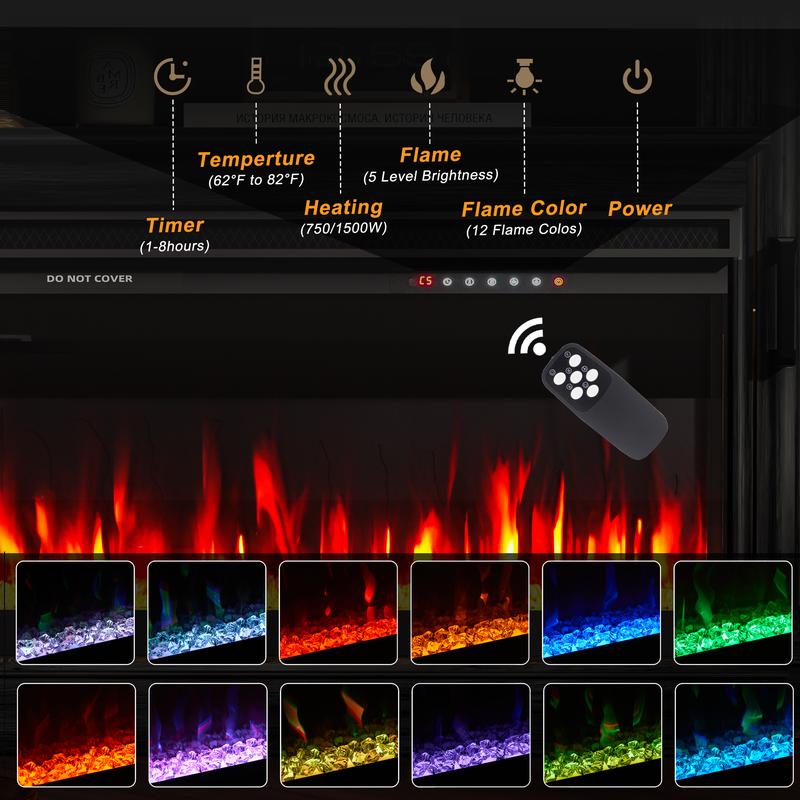Select the white crystal flame thumbnail
The height and width of the screenshot is (800, 800).
[x=76, y=611]
